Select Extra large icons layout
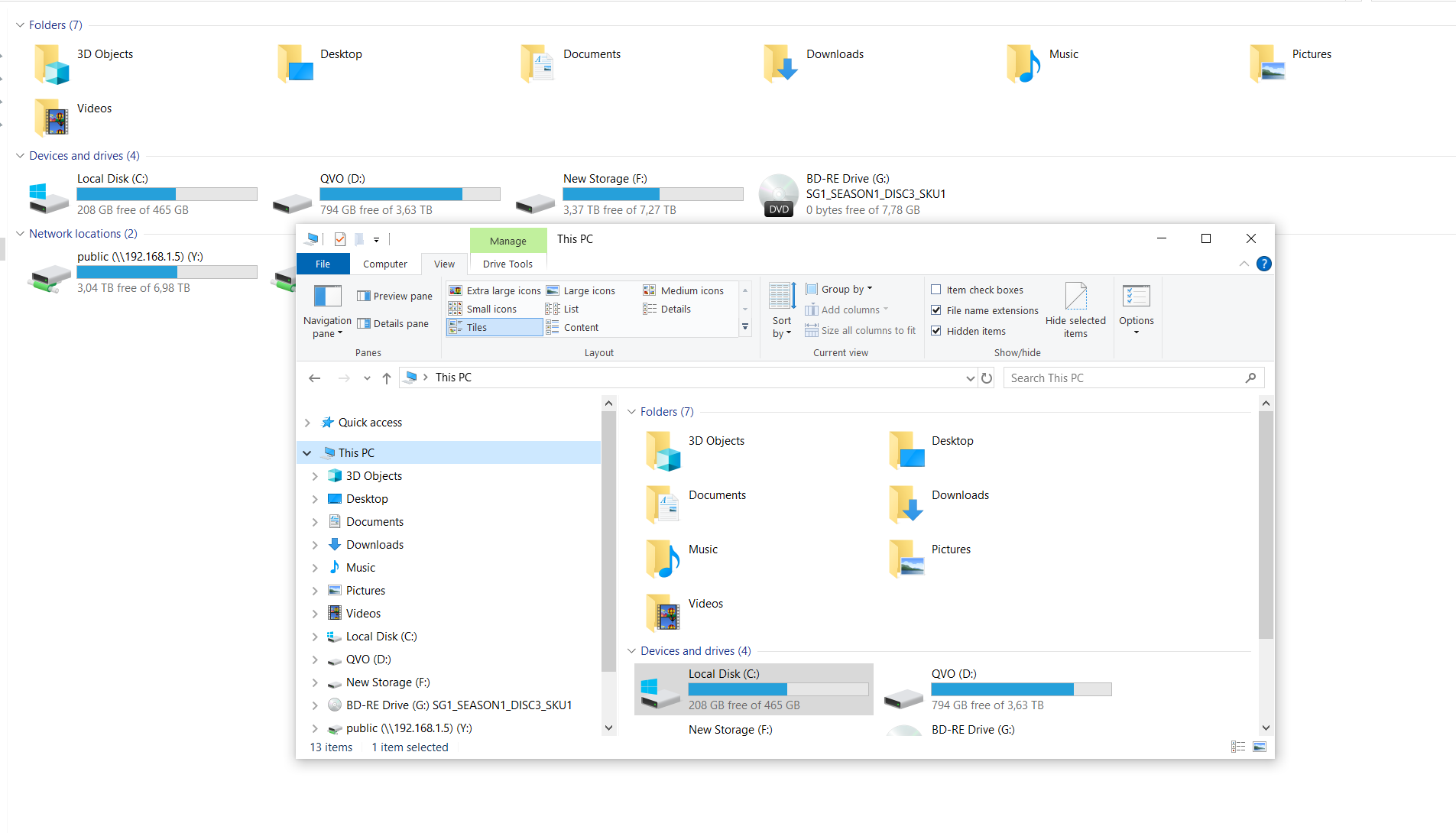1456x833 pixels. 495,290
